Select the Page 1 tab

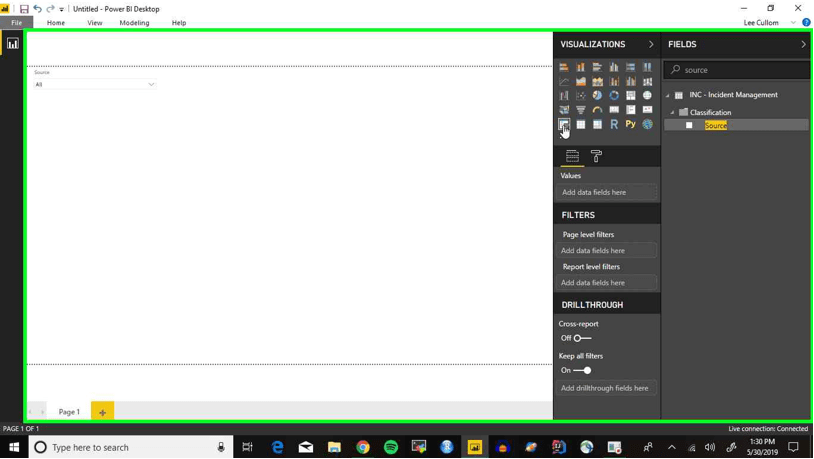point(69,412)
